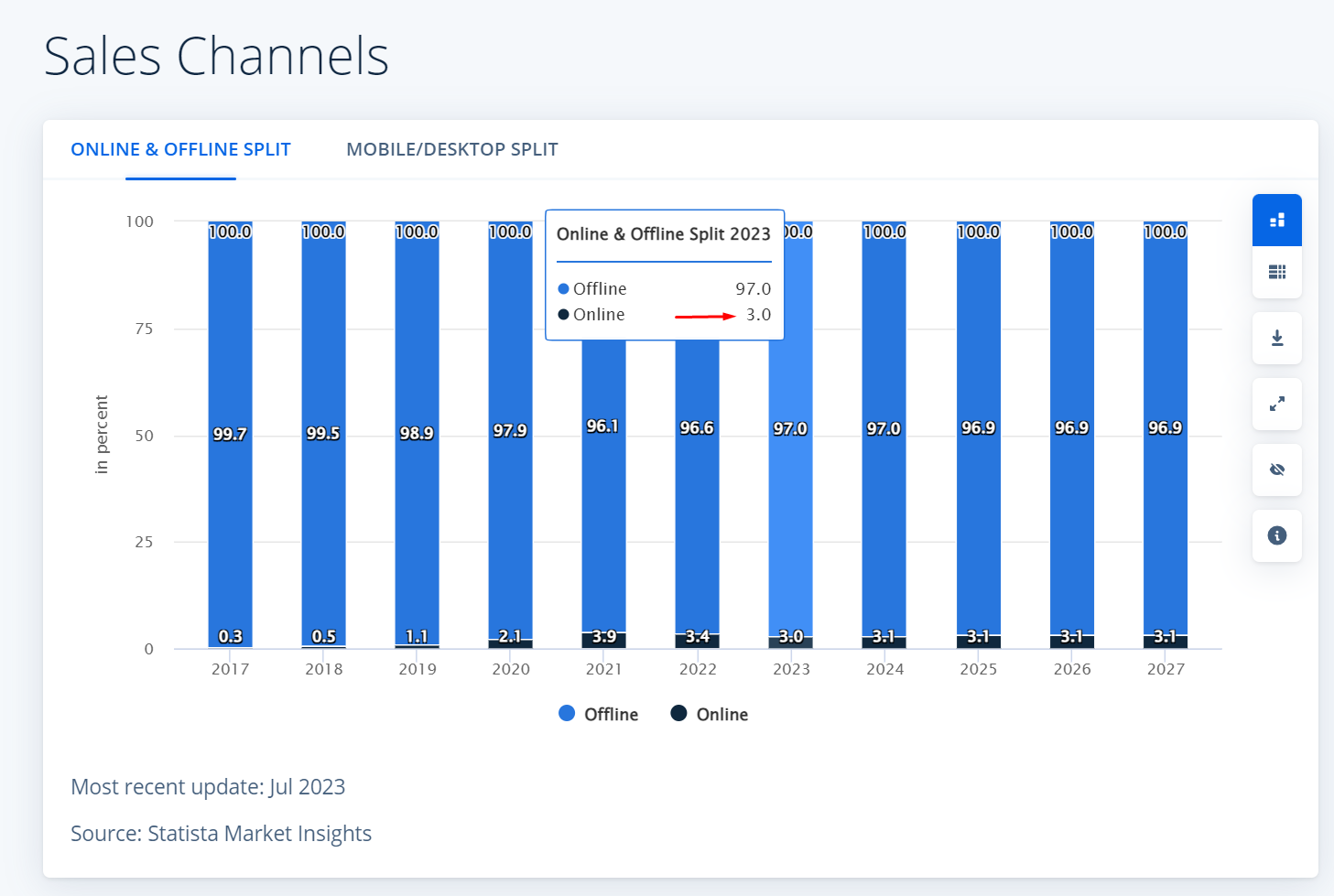This screenshot has height=896, width=1334.
Task: Click the Offline 97.0 tooltip row
Action: pos(664,288)
